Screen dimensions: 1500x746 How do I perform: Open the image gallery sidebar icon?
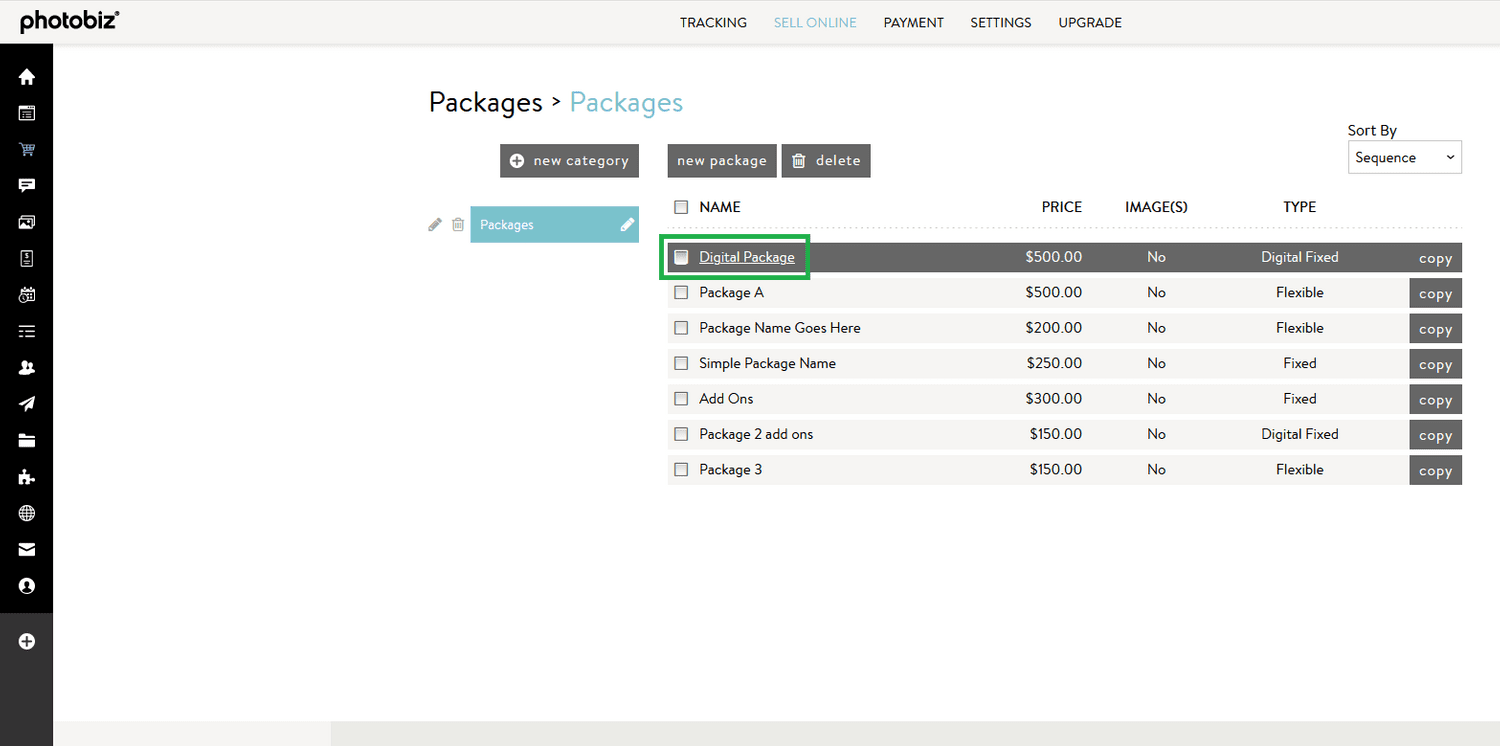(x=26, y=221)
